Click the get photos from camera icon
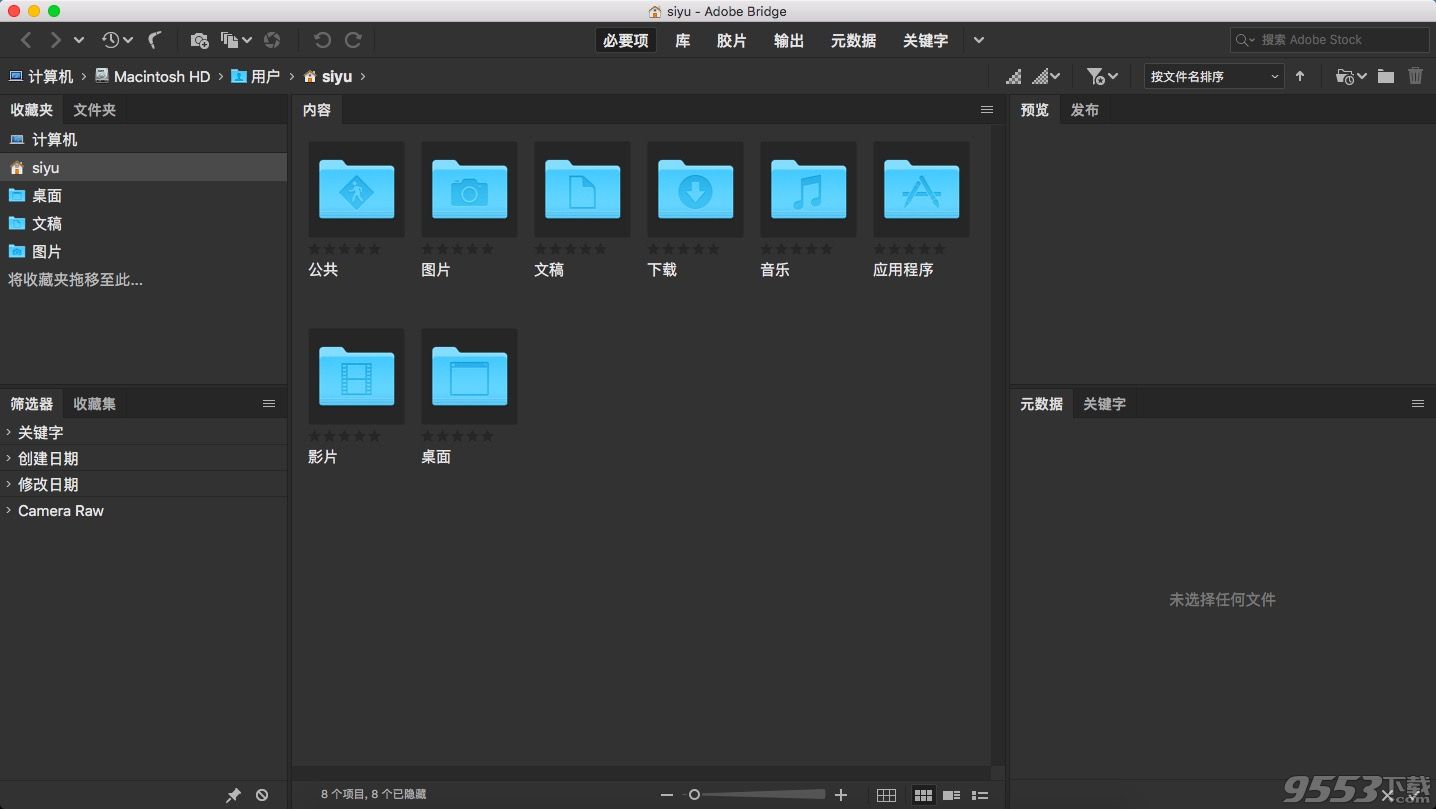1436x809 pixels. tap(199, 40)
